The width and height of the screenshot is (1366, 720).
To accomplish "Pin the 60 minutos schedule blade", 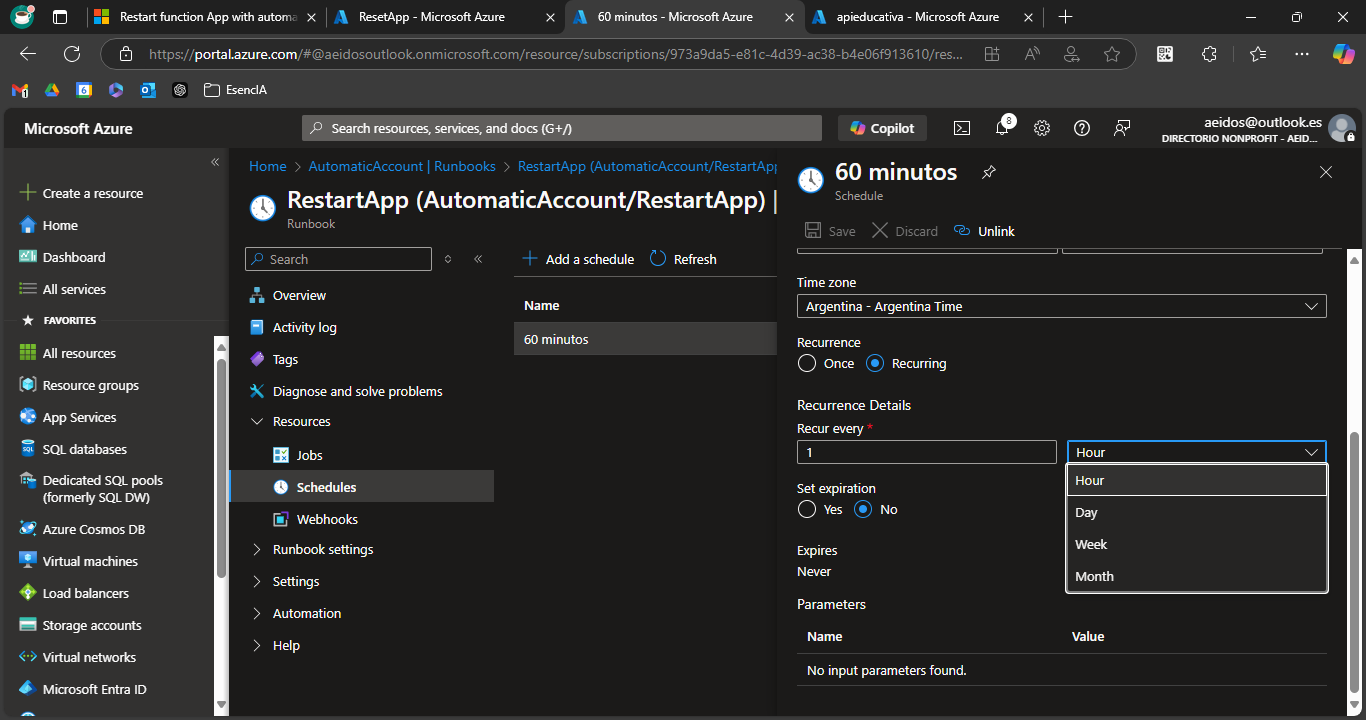I will (988, 172).
